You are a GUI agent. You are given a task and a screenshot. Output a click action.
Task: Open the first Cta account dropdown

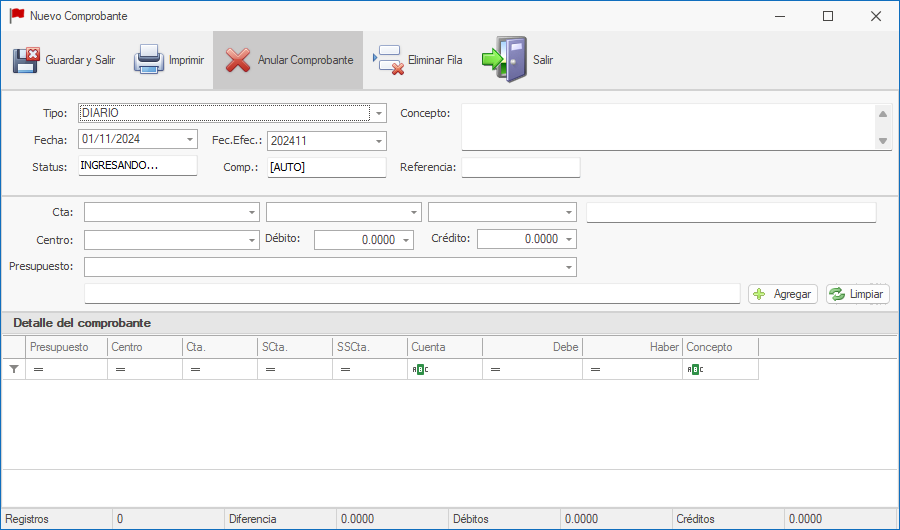coord(251,212)
